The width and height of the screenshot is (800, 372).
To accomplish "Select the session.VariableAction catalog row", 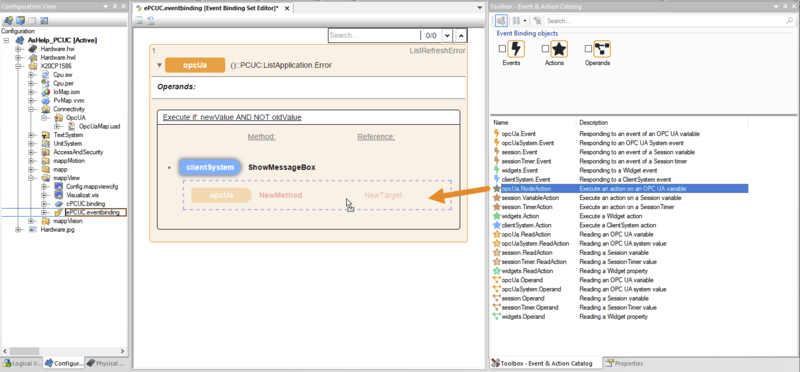I will [620, 197].
